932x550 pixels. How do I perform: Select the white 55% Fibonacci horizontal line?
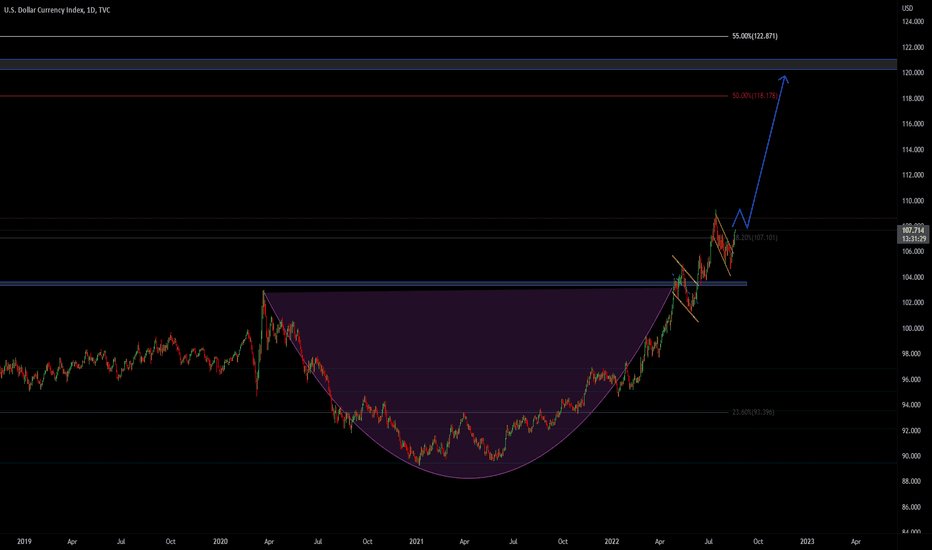364,37
